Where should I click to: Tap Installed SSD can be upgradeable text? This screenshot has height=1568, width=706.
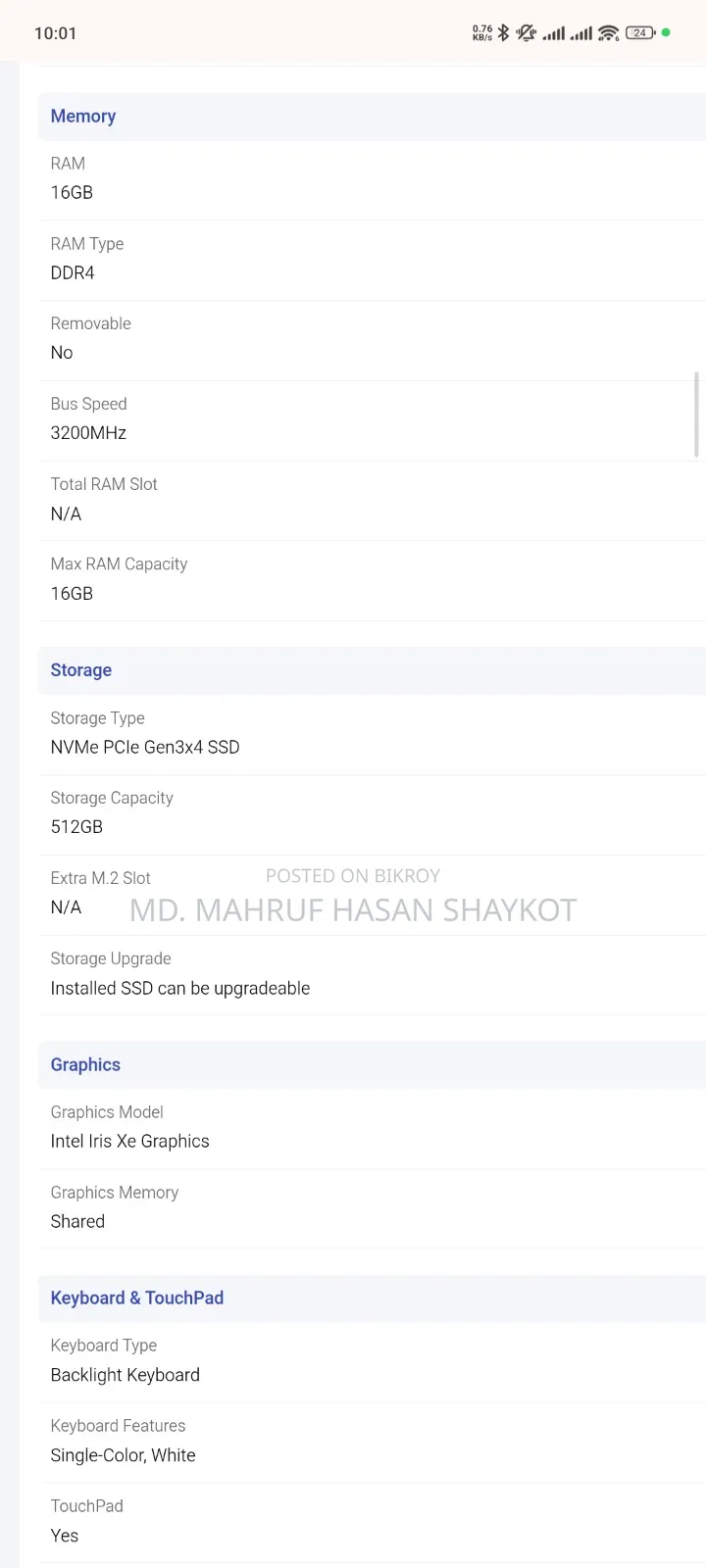coord(180,989)
